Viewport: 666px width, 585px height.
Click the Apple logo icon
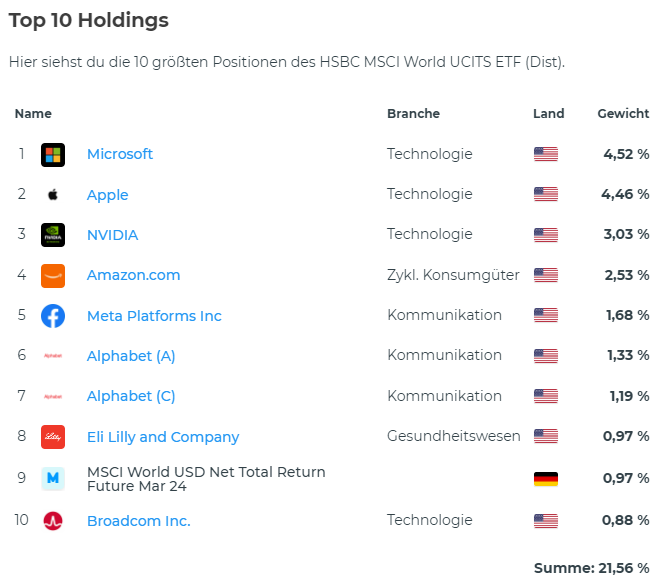pyautogui.click(x=53, y=195)
